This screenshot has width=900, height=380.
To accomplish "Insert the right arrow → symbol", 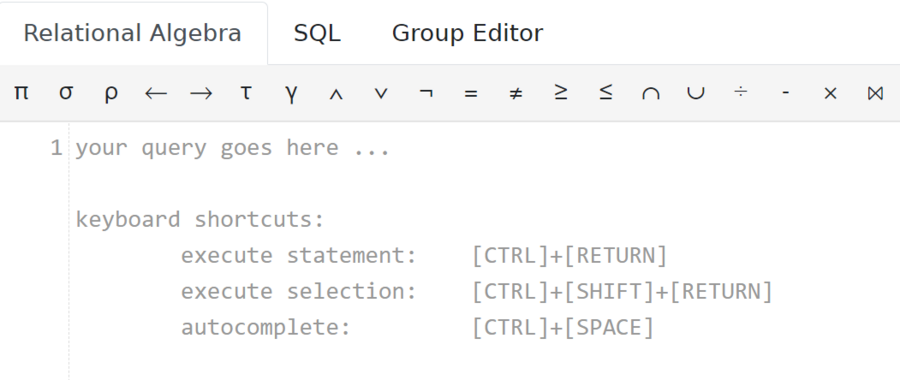I will (200, 92).
